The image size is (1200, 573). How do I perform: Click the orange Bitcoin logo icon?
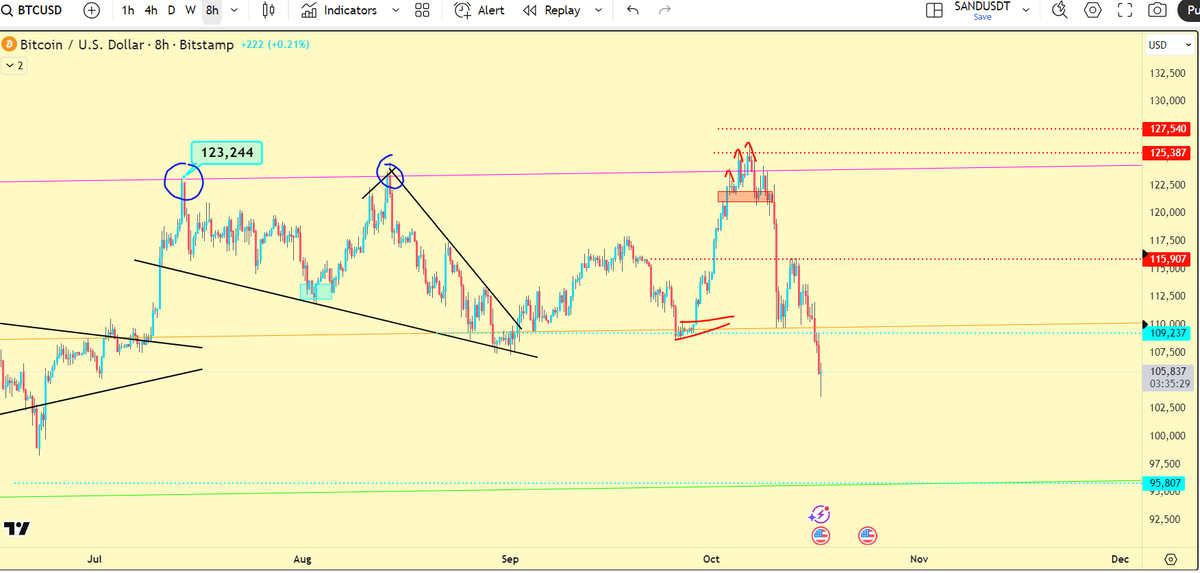tap(9, 45)
